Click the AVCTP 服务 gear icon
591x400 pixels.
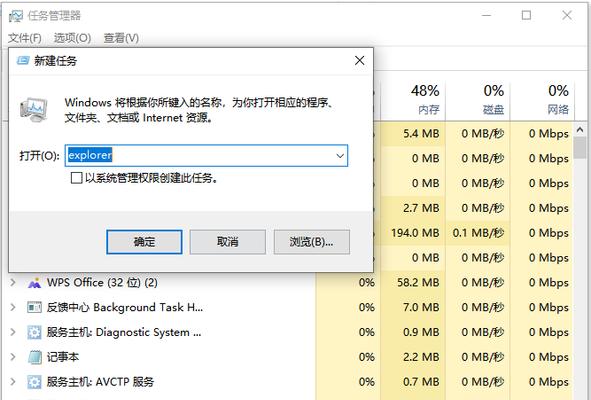tap(34, 382)
